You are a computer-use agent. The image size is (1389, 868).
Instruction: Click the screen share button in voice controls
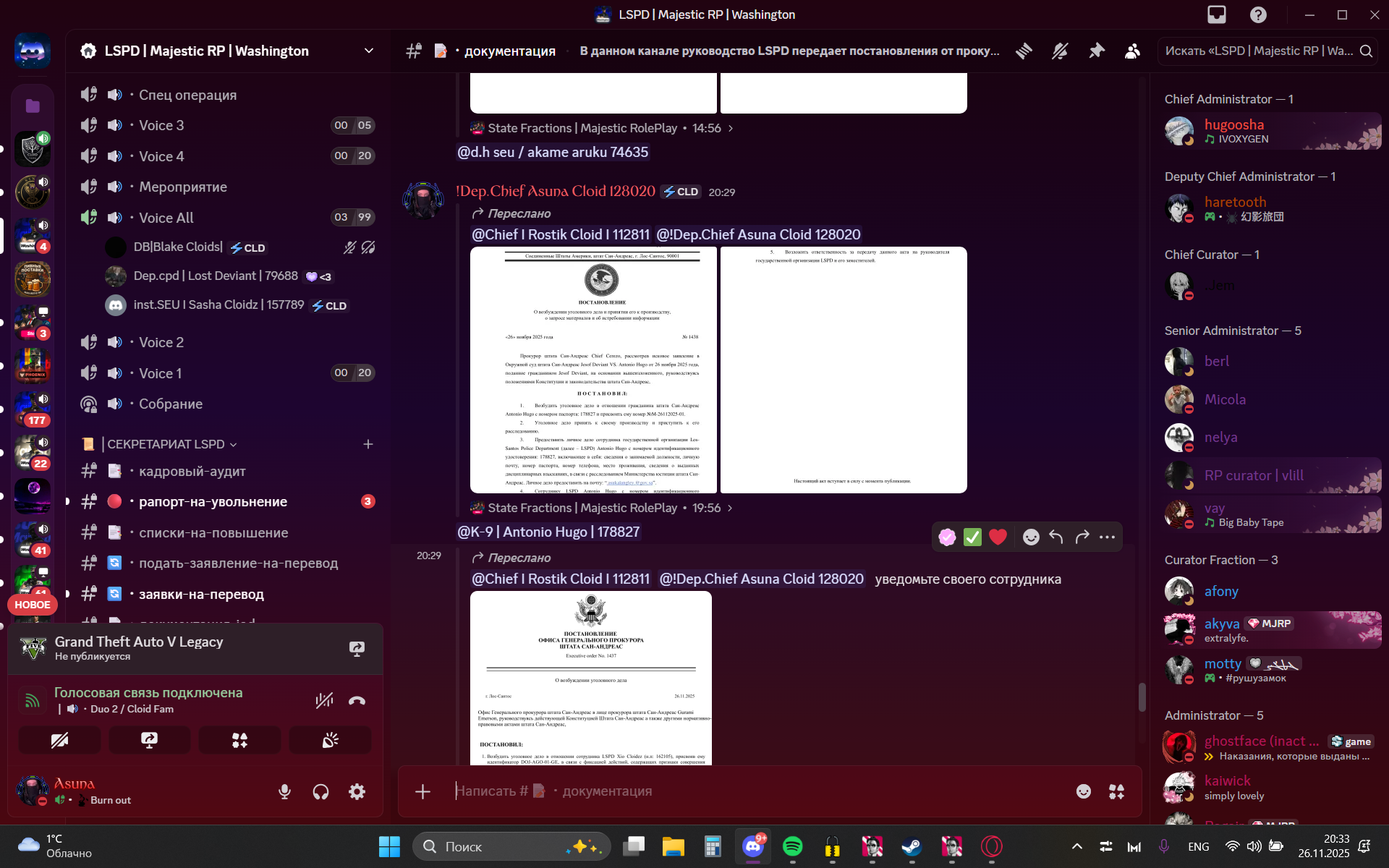149,740
